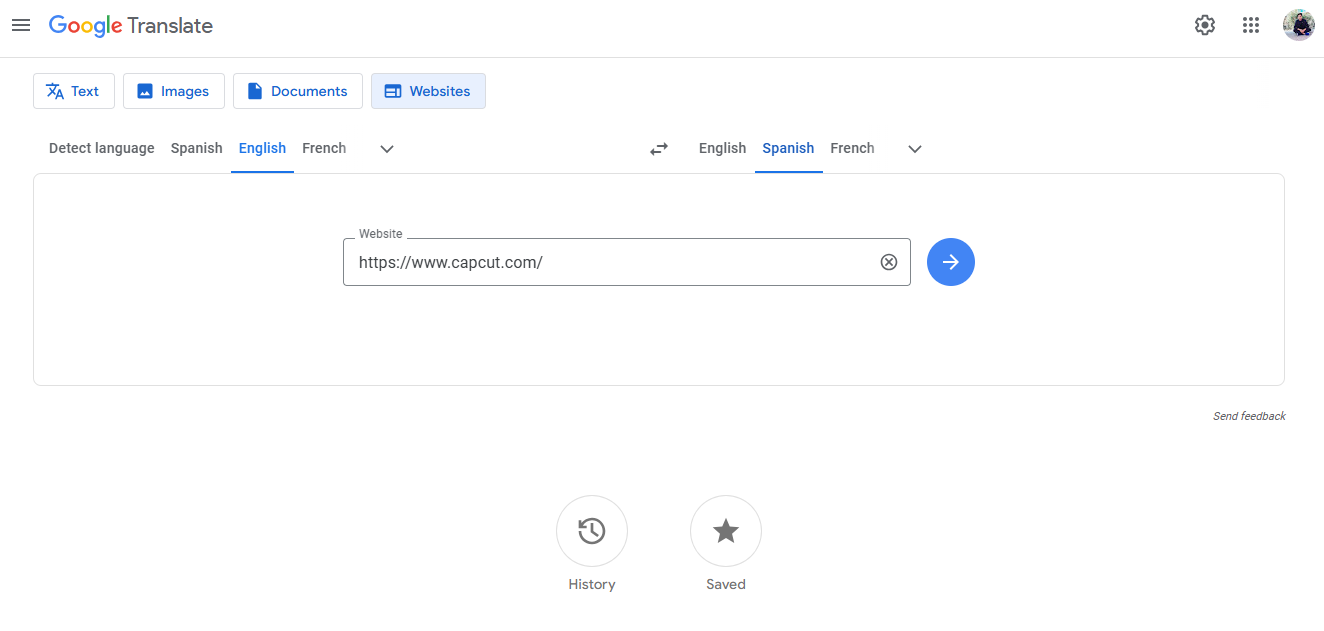The height and width of the screenshot is (631, 1324).
Task: Open Google Translate settings gear
Action: click(1204, 24)
